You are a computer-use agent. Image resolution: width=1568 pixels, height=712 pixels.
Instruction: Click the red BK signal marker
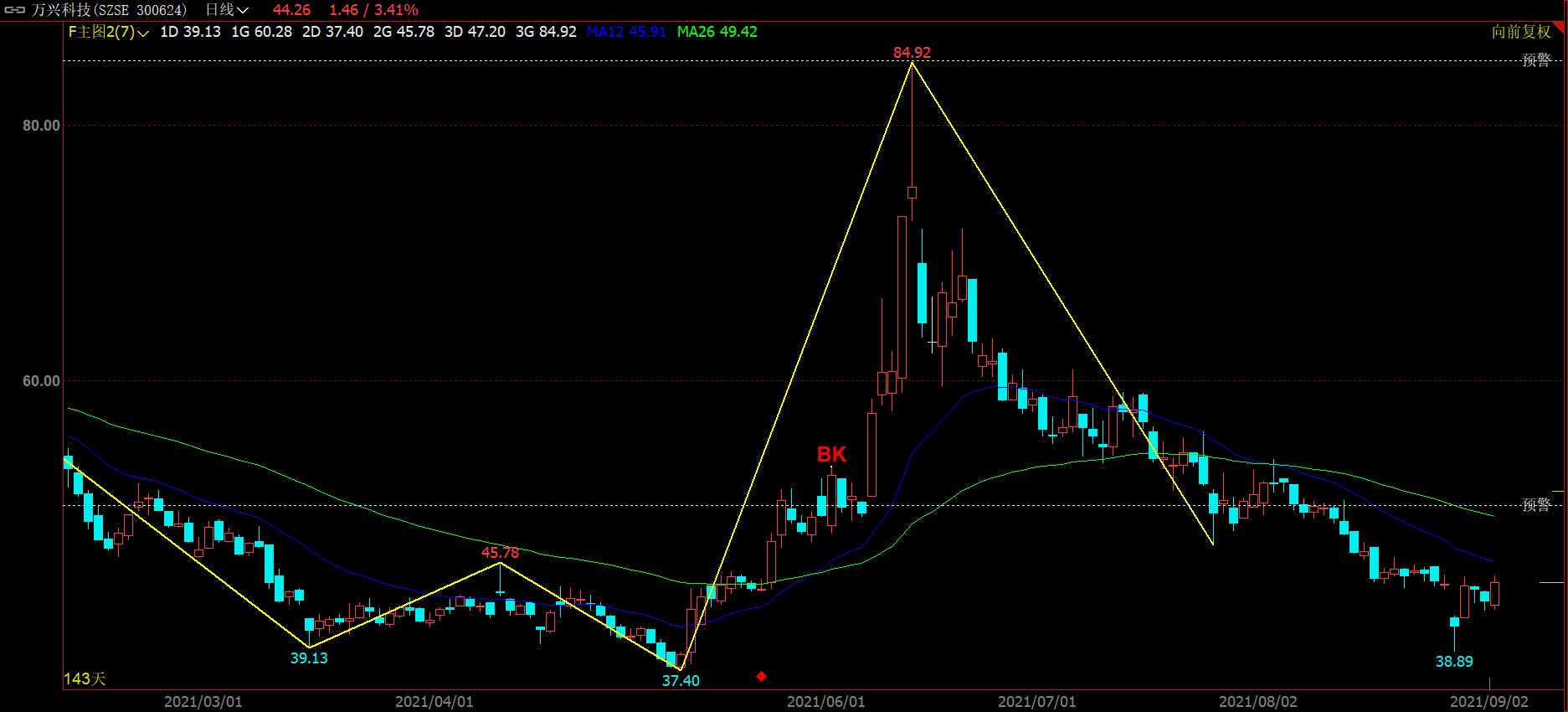click(831, 454)
